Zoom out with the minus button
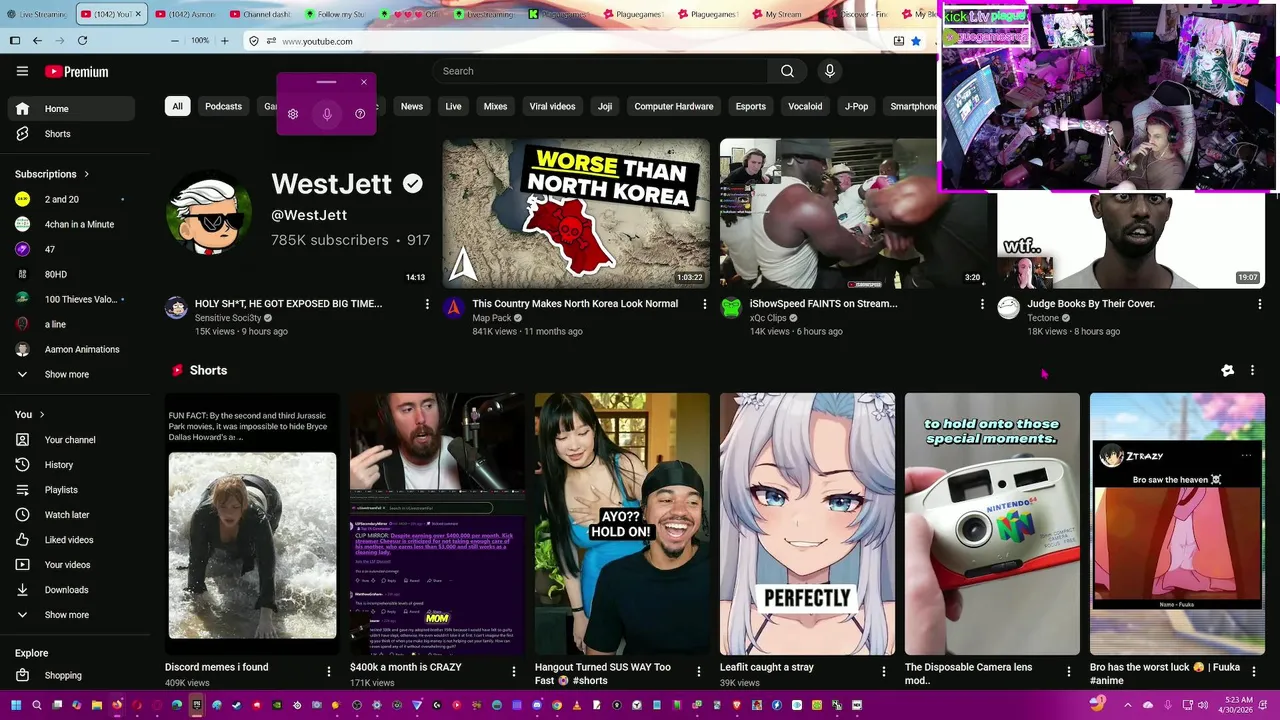 [175, 41]
